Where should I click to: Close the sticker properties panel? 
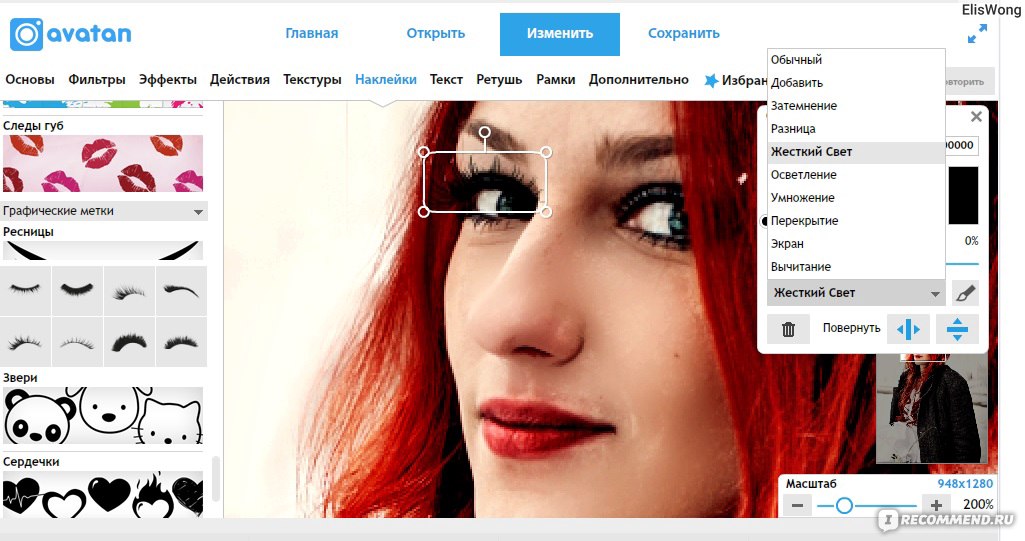pos(976,116)
